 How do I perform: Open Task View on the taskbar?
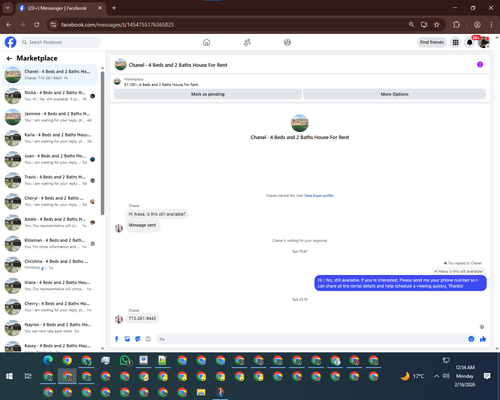[28, 376]
